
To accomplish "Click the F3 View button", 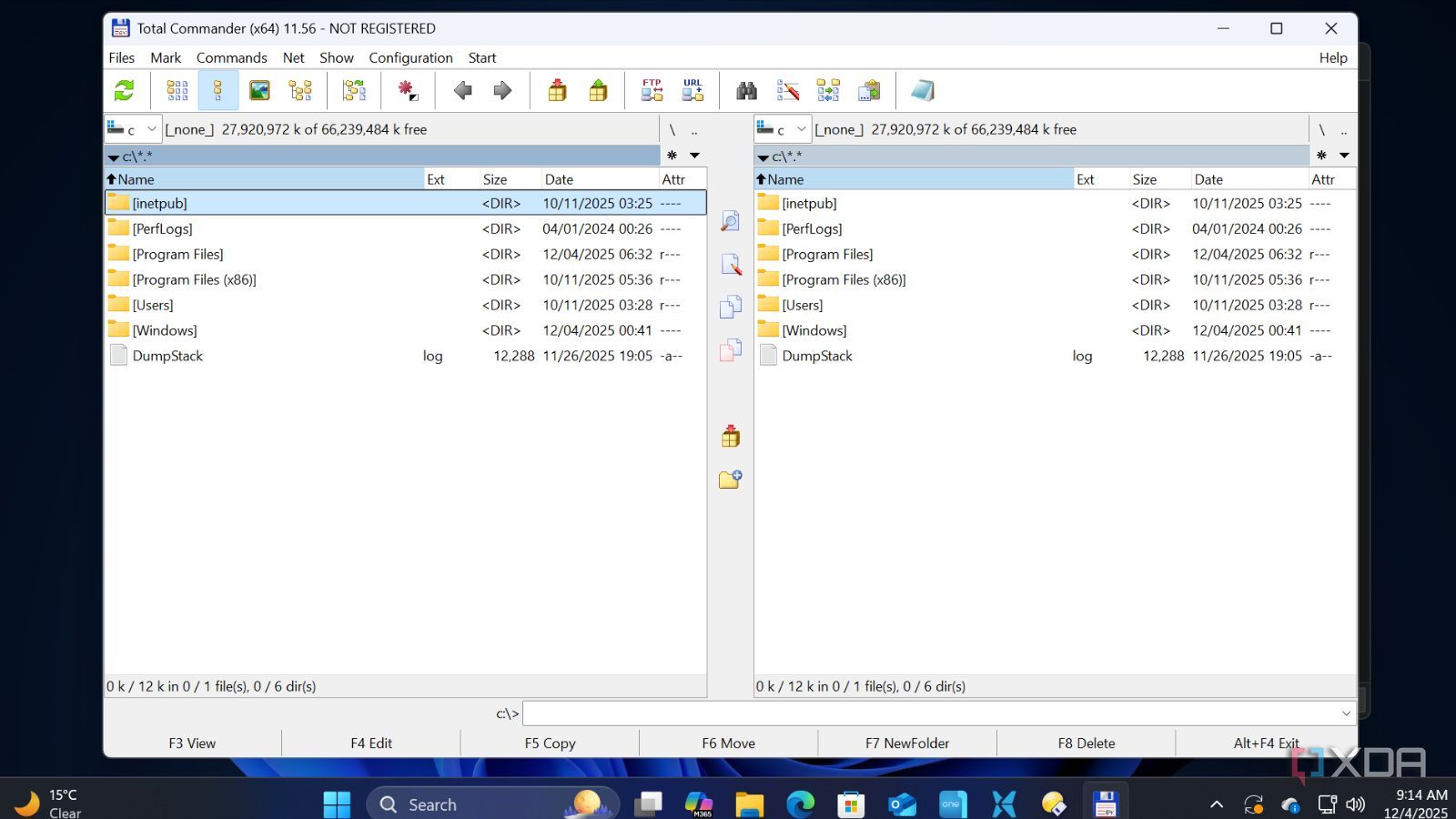I will pyautogui.click(x=192, y=743).
